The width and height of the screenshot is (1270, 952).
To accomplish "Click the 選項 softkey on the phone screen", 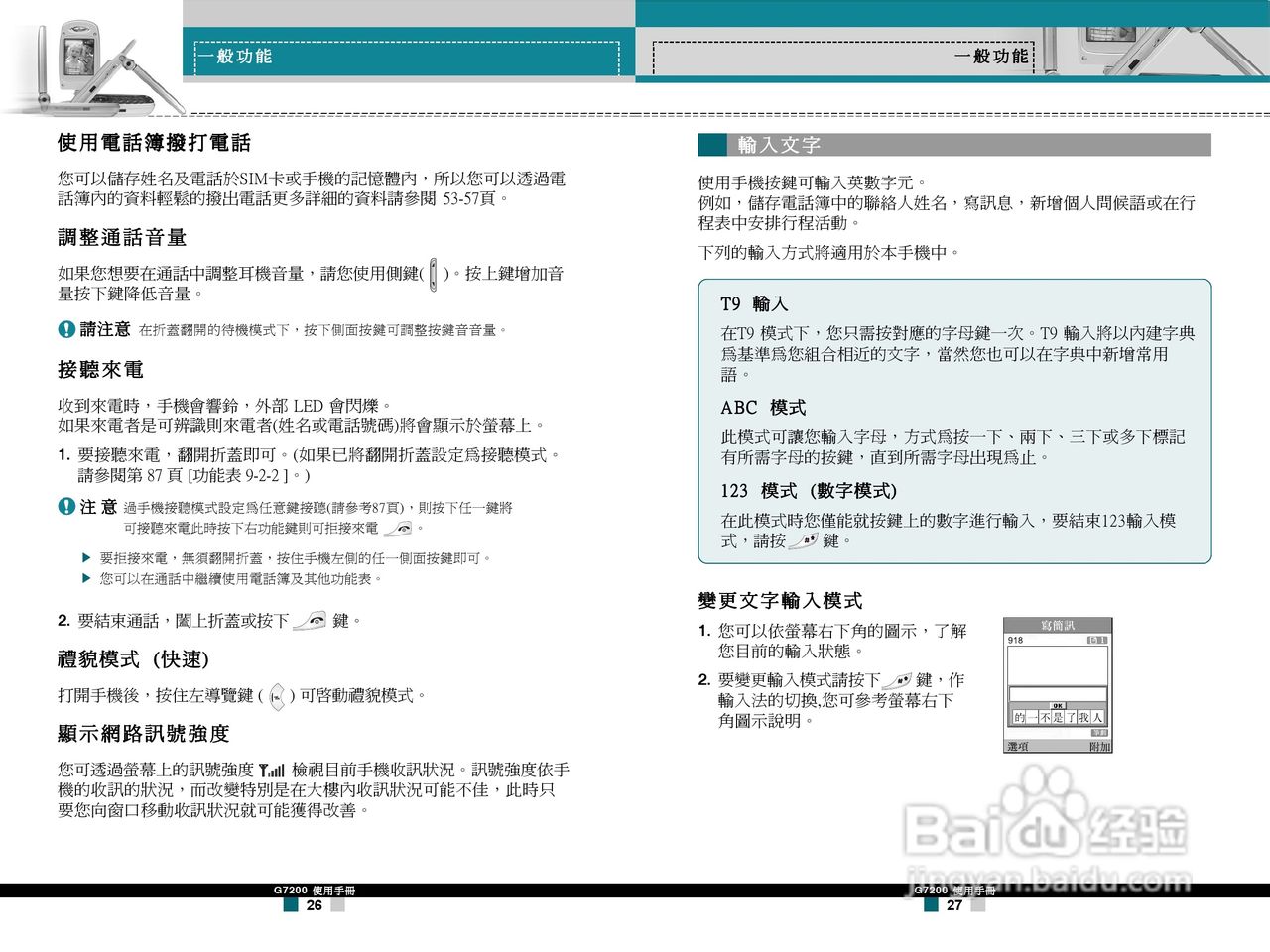I will [x=1018, y=745].
